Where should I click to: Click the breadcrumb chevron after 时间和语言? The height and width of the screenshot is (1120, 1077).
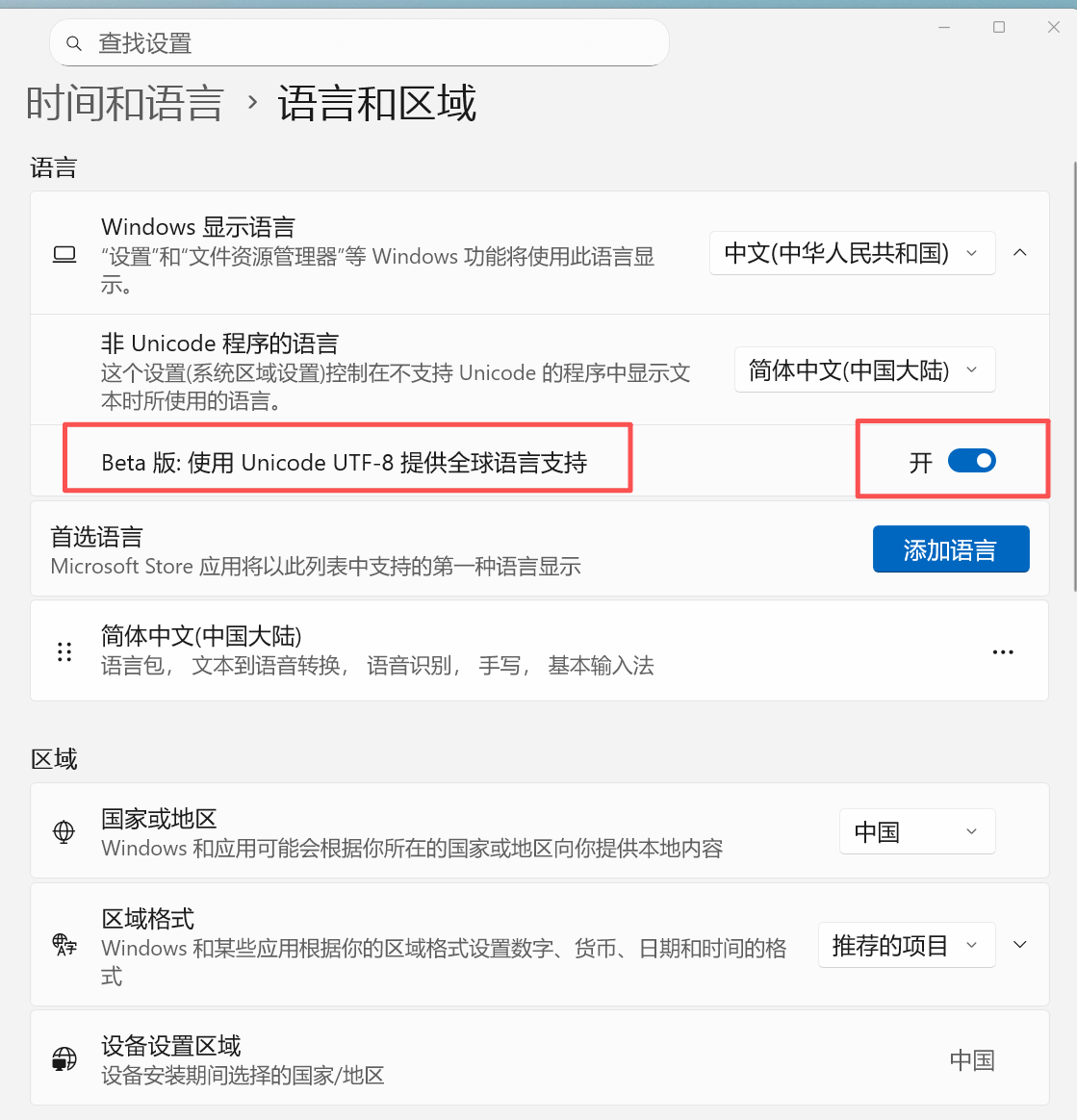(x=252, y=102)
